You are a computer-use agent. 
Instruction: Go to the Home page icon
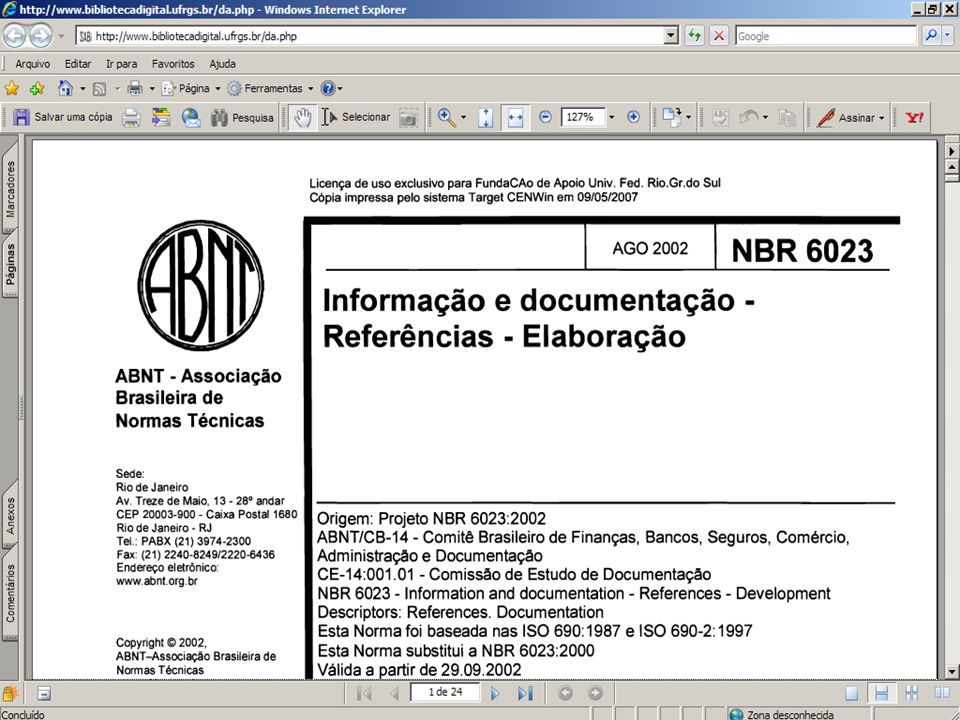[x=66, y=88]
